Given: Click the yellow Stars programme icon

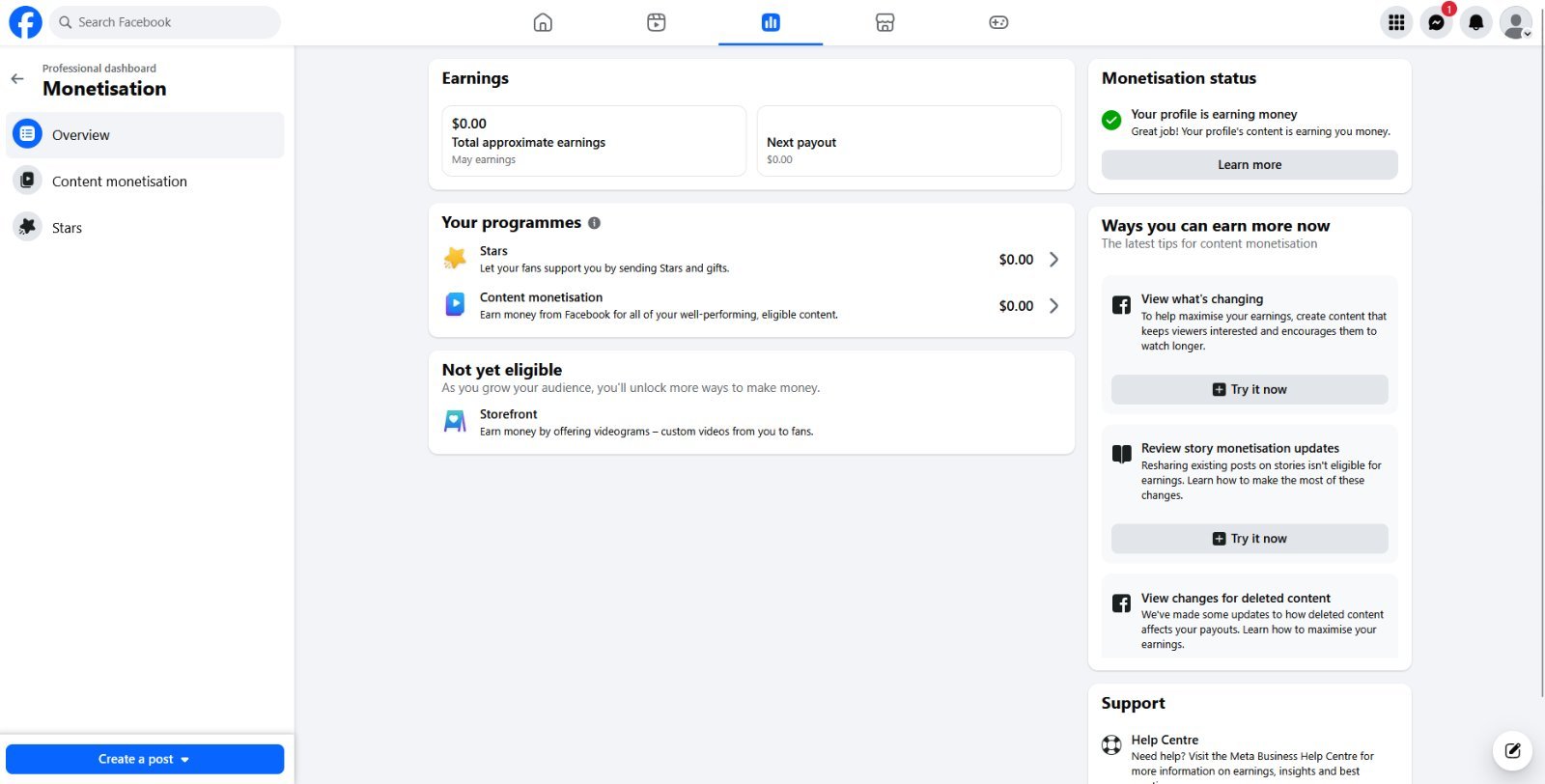Looking at the screenshot, I should pyautogui.click(x=455, y=259).
